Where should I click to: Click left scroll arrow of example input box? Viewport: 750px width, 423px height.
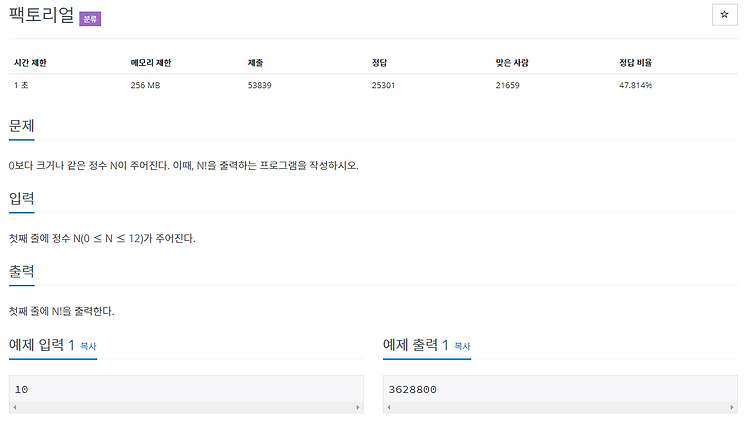click(x=15, y=407)
